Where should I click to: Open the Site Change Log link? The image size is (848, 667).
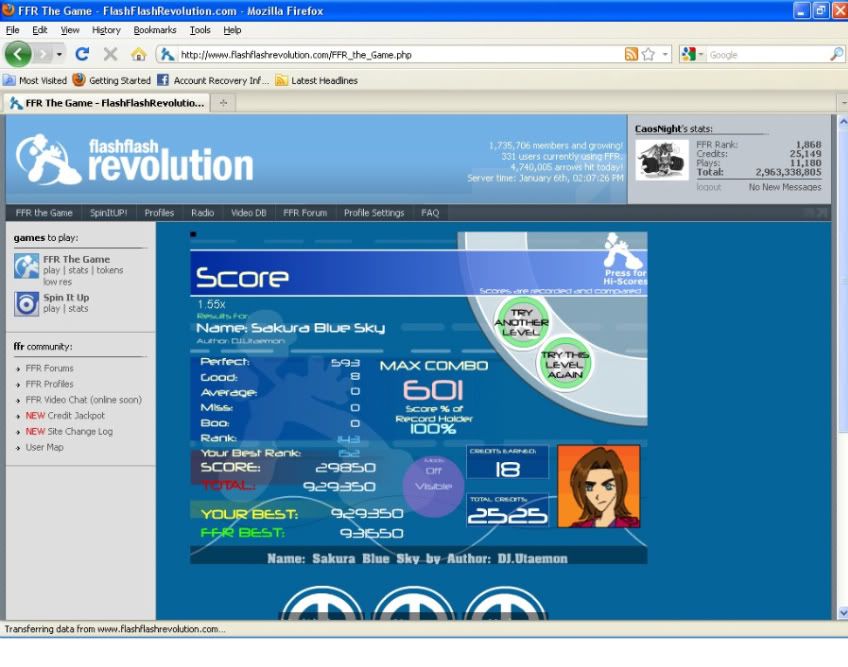tap(80, 431)
